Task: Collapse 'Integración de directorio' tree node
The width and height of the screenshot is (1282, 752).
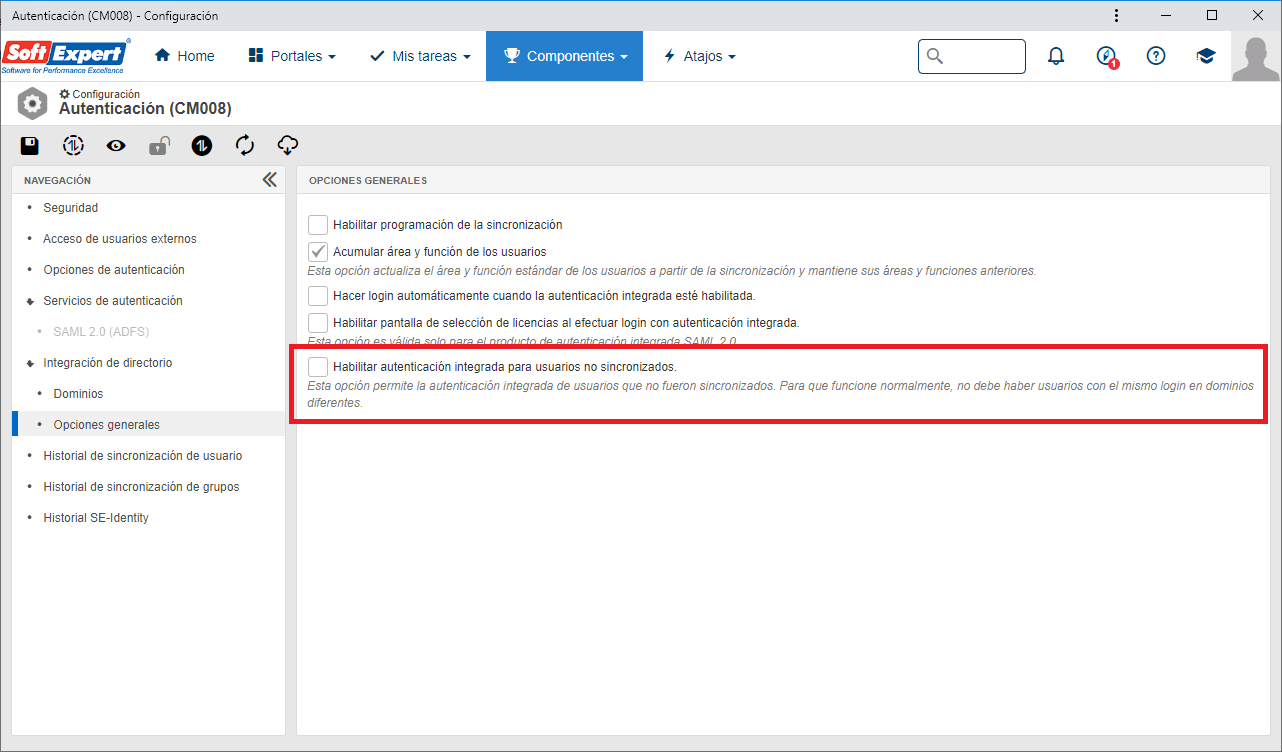Action: click(30, 363)
